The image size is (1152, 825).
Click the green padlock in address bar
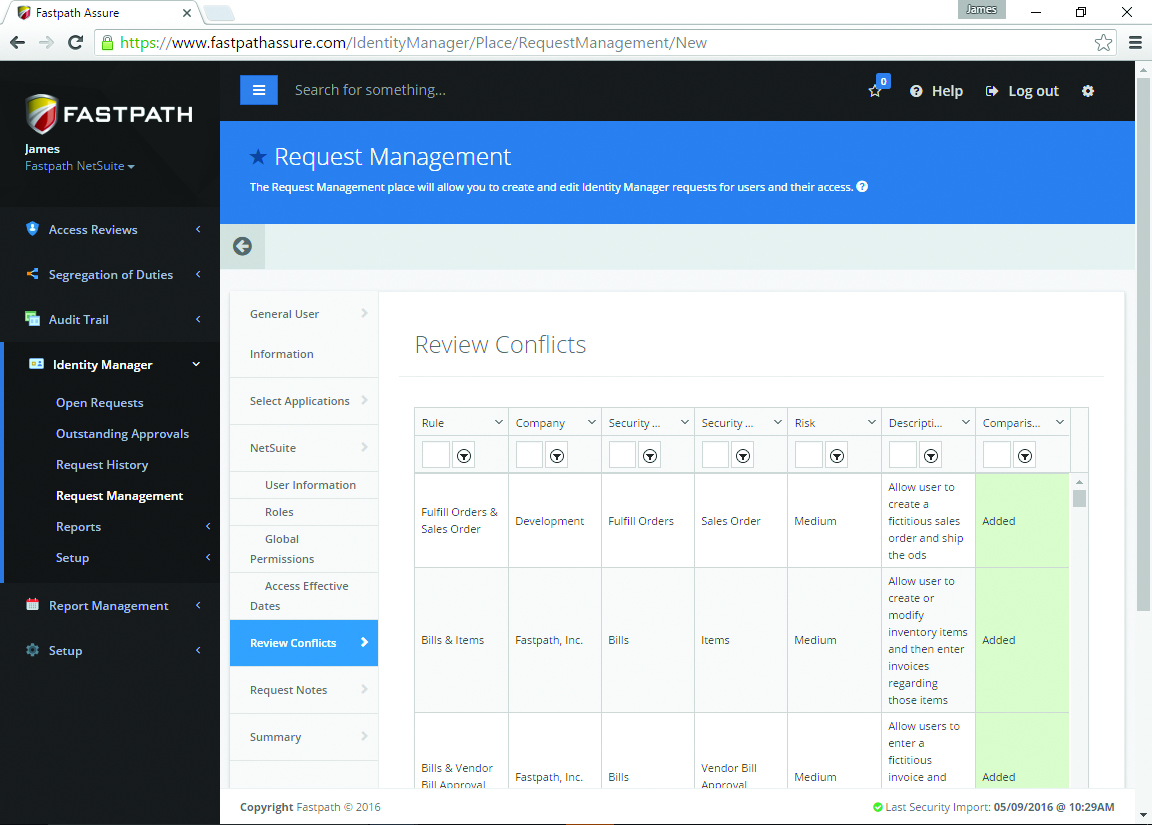click(x=107, y=43)
